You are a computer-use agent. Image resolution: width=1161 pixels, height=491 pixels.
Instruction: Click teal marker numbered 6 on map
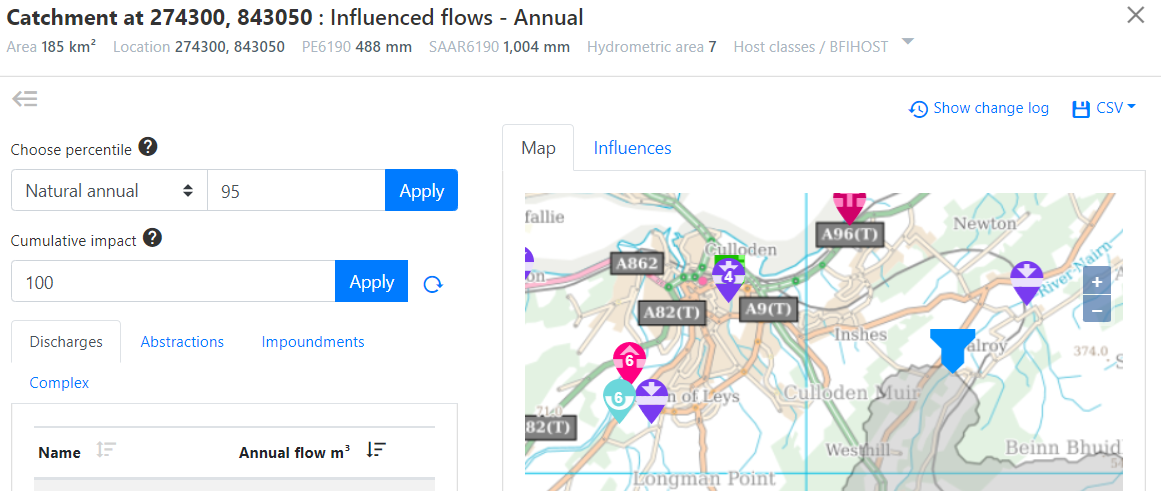(618, 398)
